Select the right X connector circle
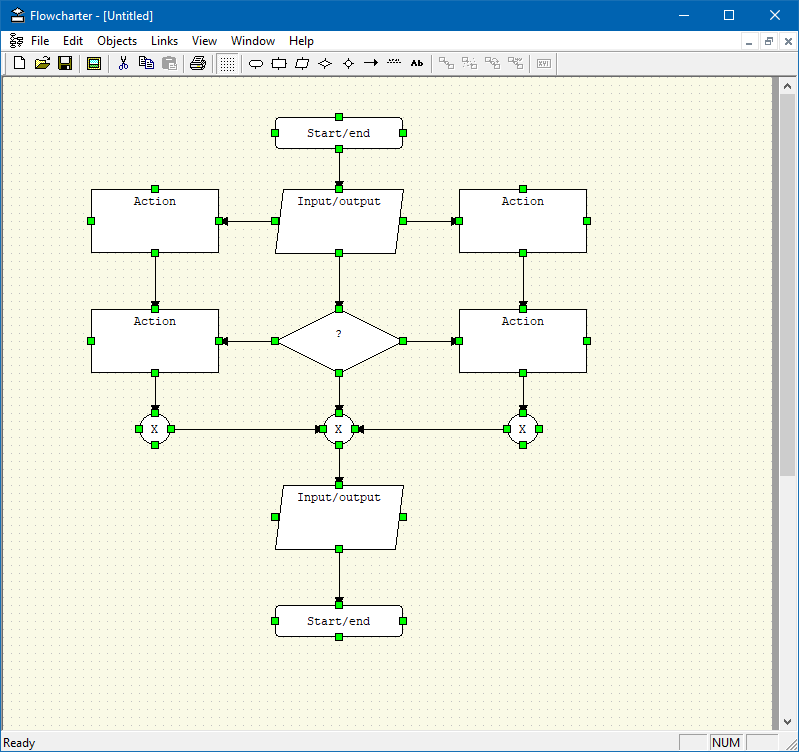 (x=523, y=429)
